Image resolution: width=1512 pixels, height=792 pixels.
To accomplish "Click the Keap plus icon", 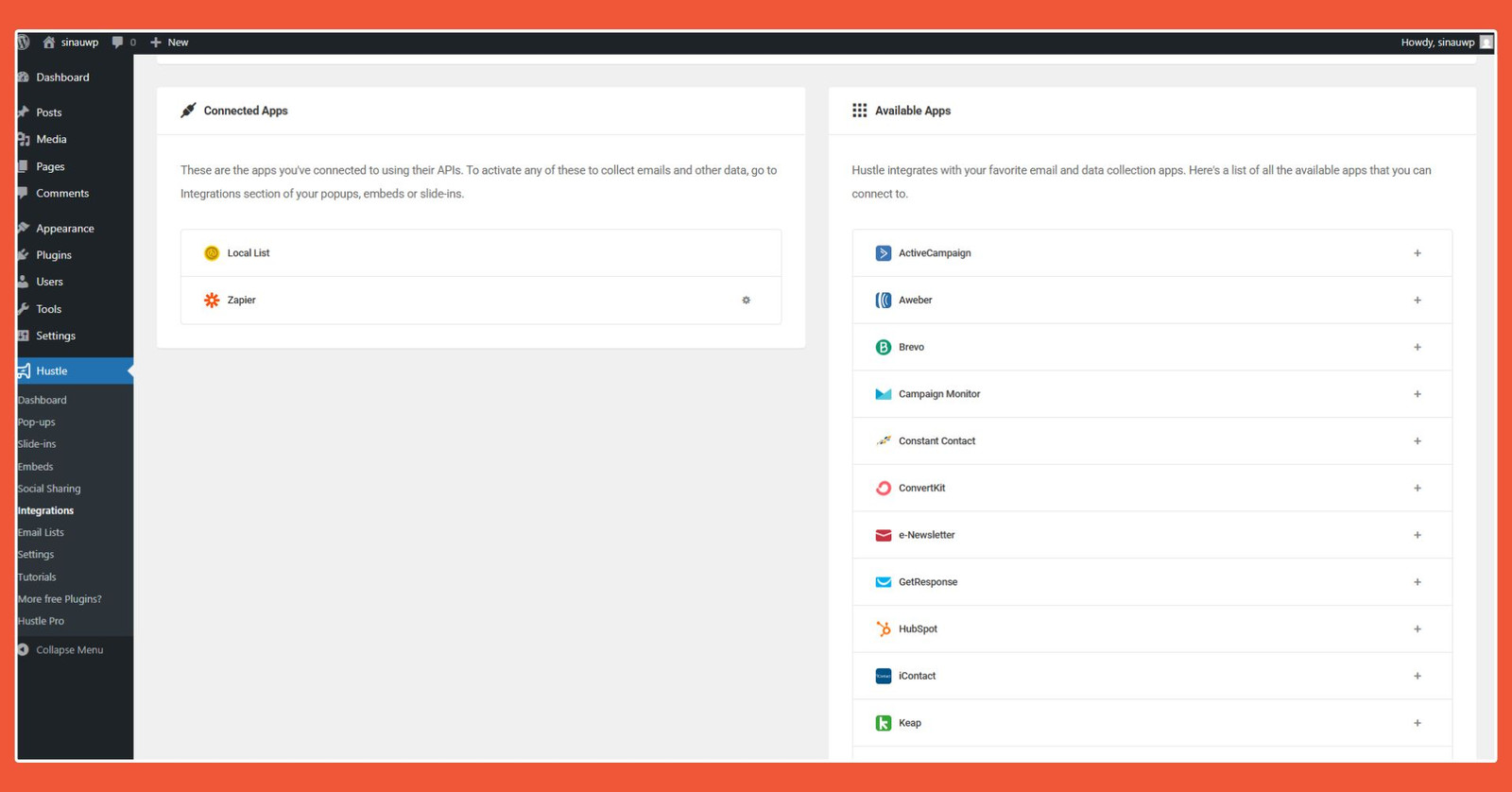I will 1417,723.
